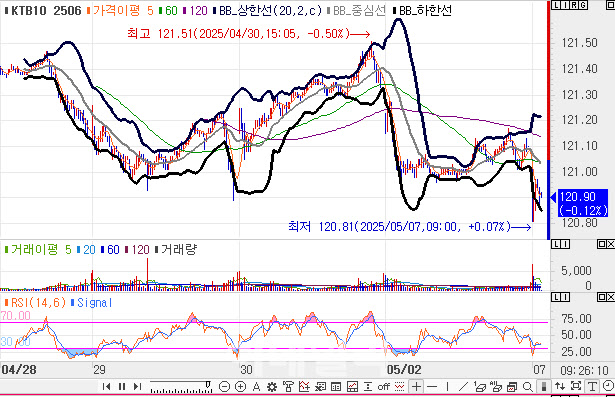
Task: Open the text label 'A' tool
Action: pyautogui.click(x=257, y=387)
